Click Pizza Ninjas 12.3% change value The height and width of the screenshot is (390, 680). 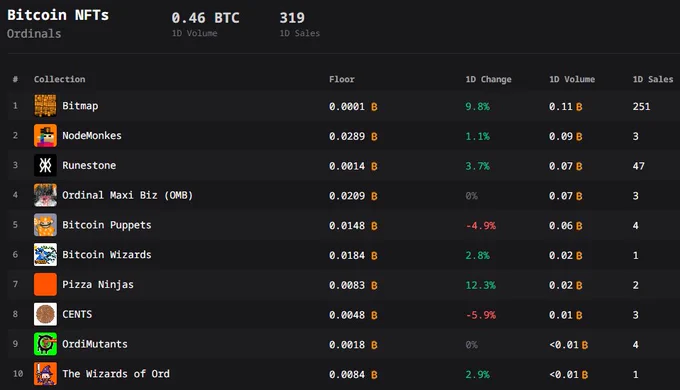pyautogui.click(x=481, y=285)
